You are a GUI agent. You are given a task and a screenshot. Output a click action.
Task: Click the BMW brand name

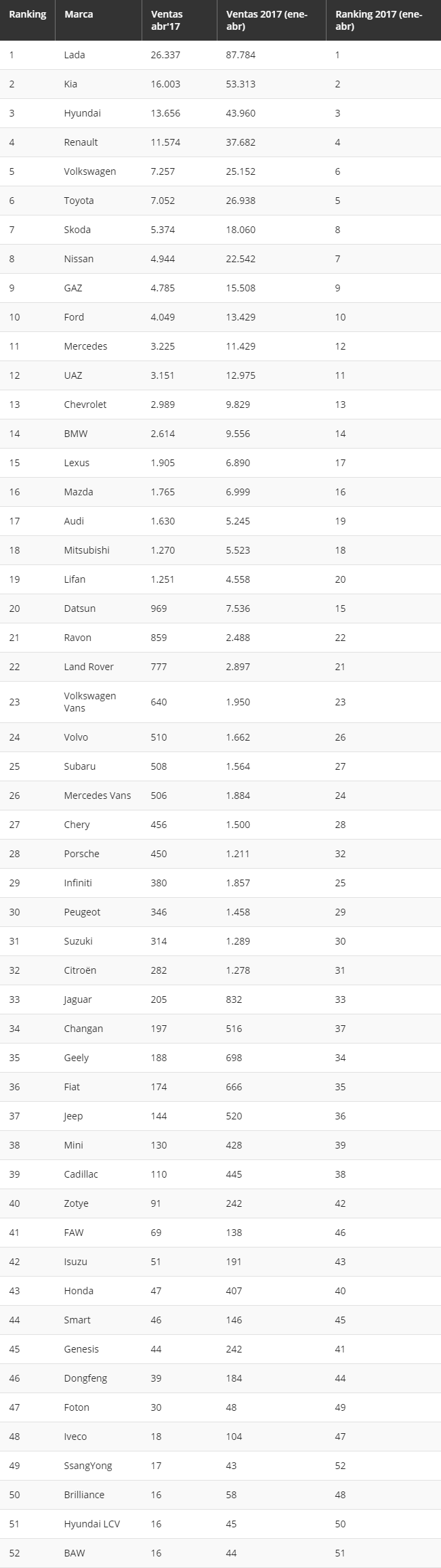pyautogui.click(x=76, y=434)
